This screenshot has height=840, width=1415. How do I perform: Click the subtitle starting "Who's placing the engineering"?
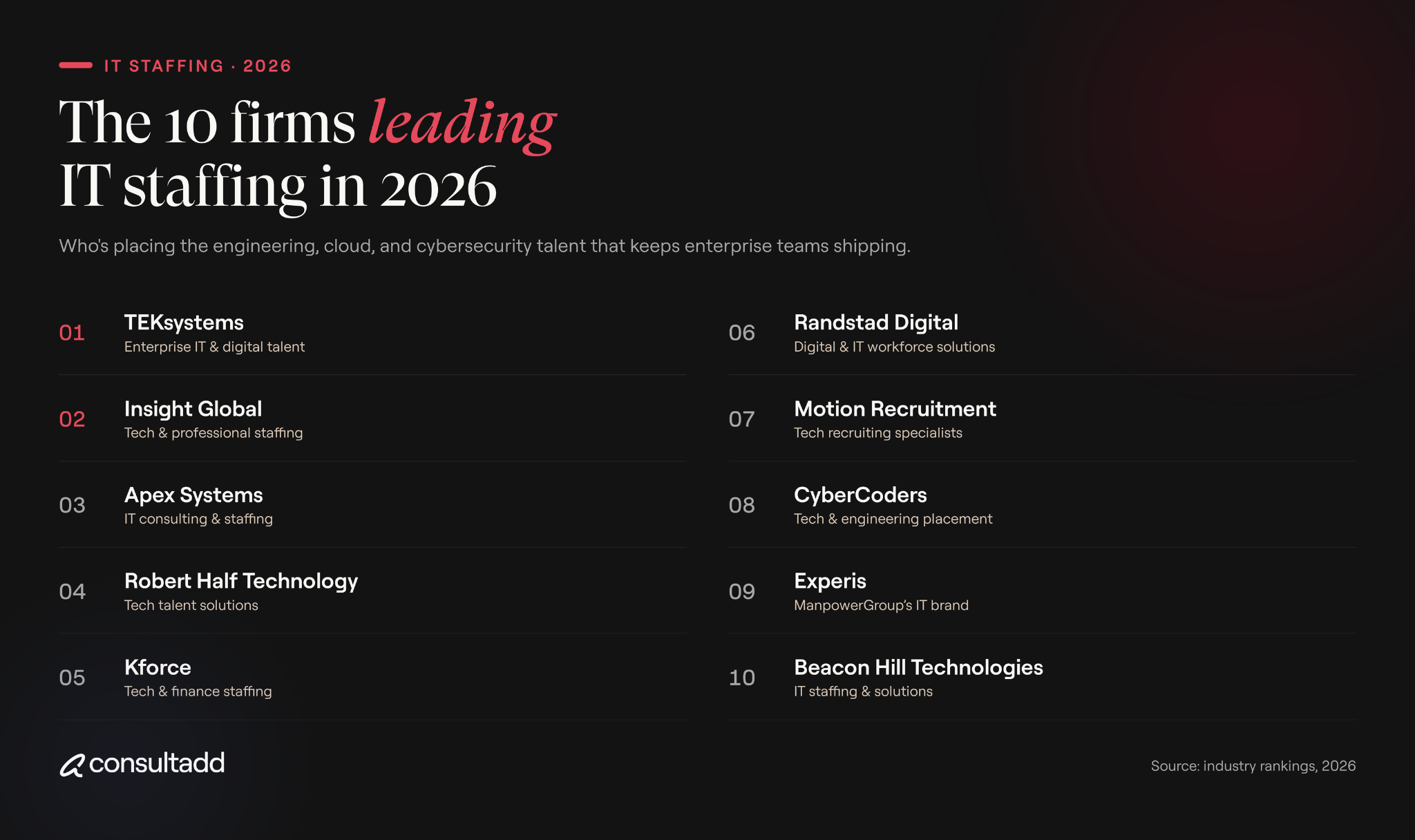(484, 246)
